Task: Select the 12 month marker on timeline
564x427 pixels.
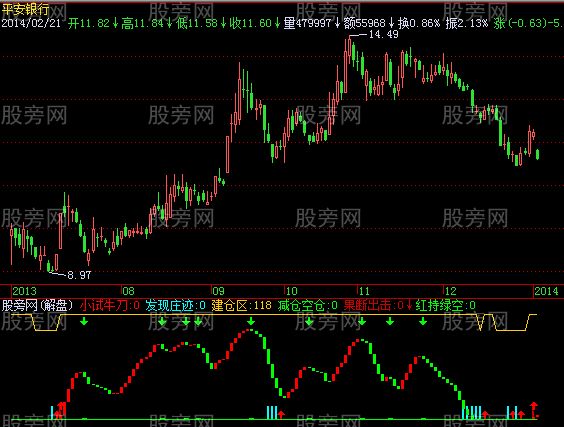Action: (x=450, y=291)
